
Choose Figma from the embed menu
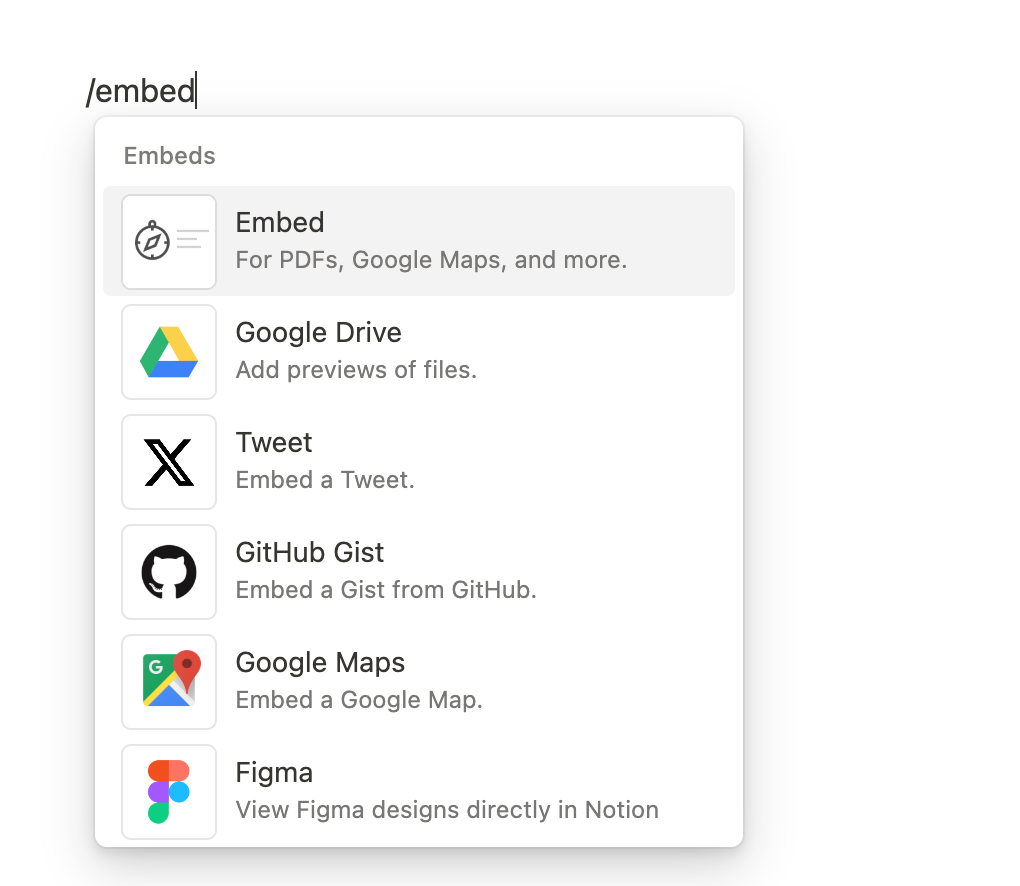coord(274,772)
